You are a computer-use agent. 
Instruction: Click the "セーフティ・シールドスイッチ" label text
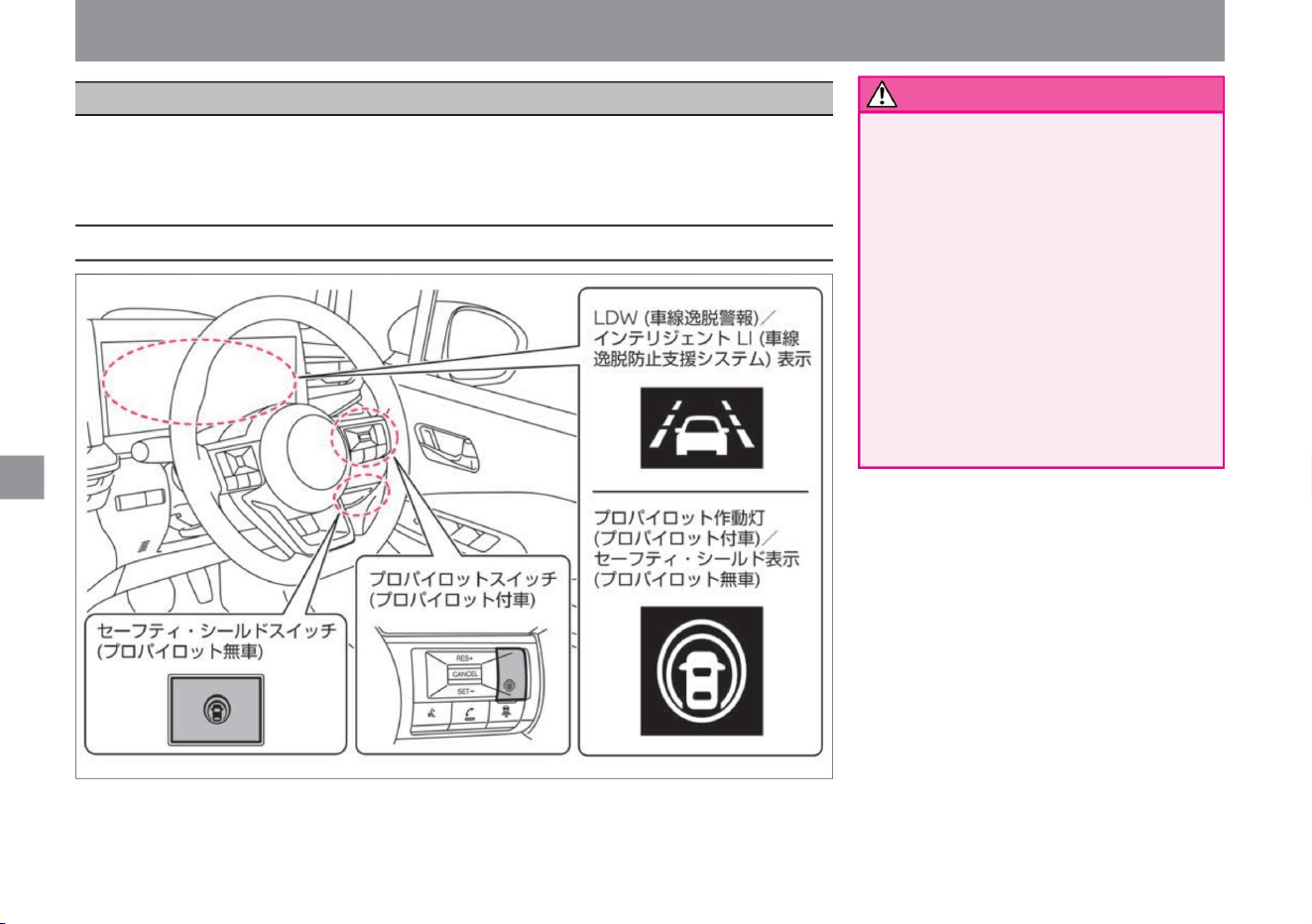click(216, 631)
